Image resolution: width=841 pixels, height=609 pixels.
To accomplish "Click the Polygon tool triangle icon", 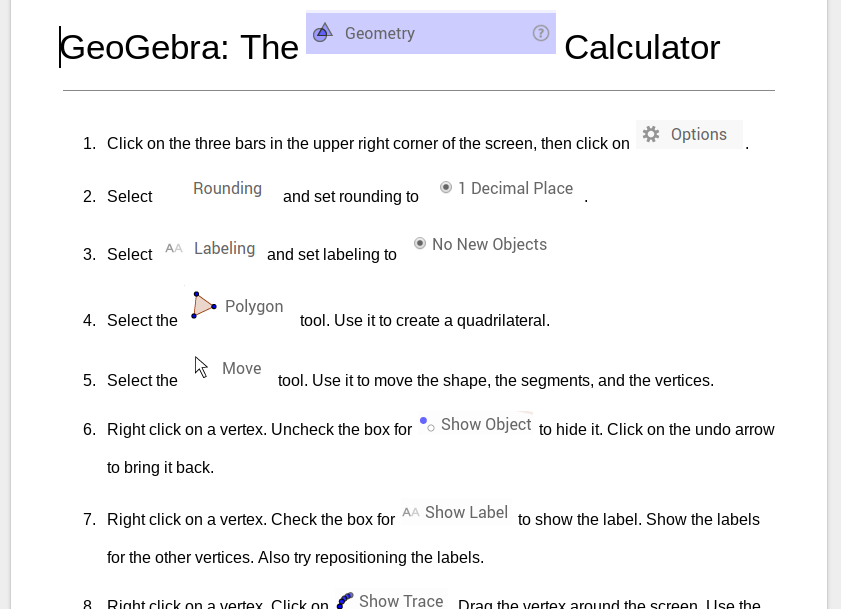I will coord(204,305).
